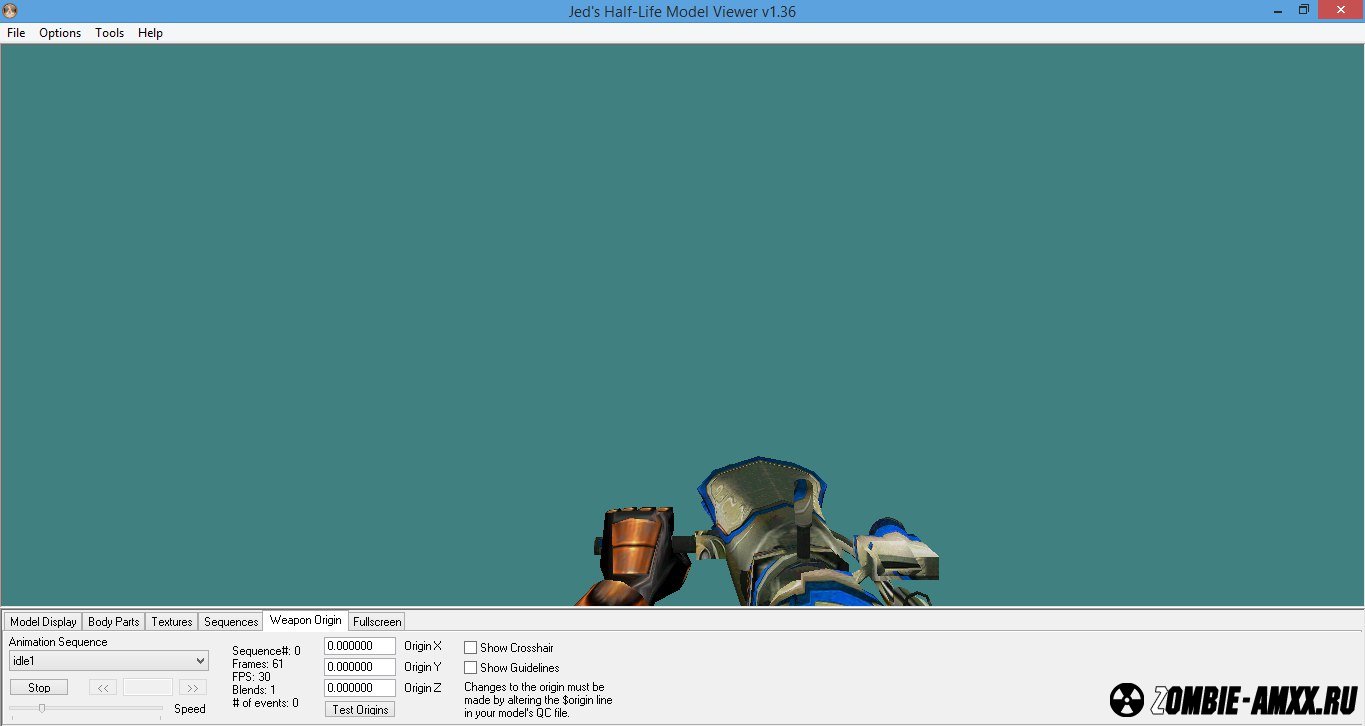The height and width of the screenshot is (726, 1365).
Task: Open the Help menu
Action: point(150,33)
